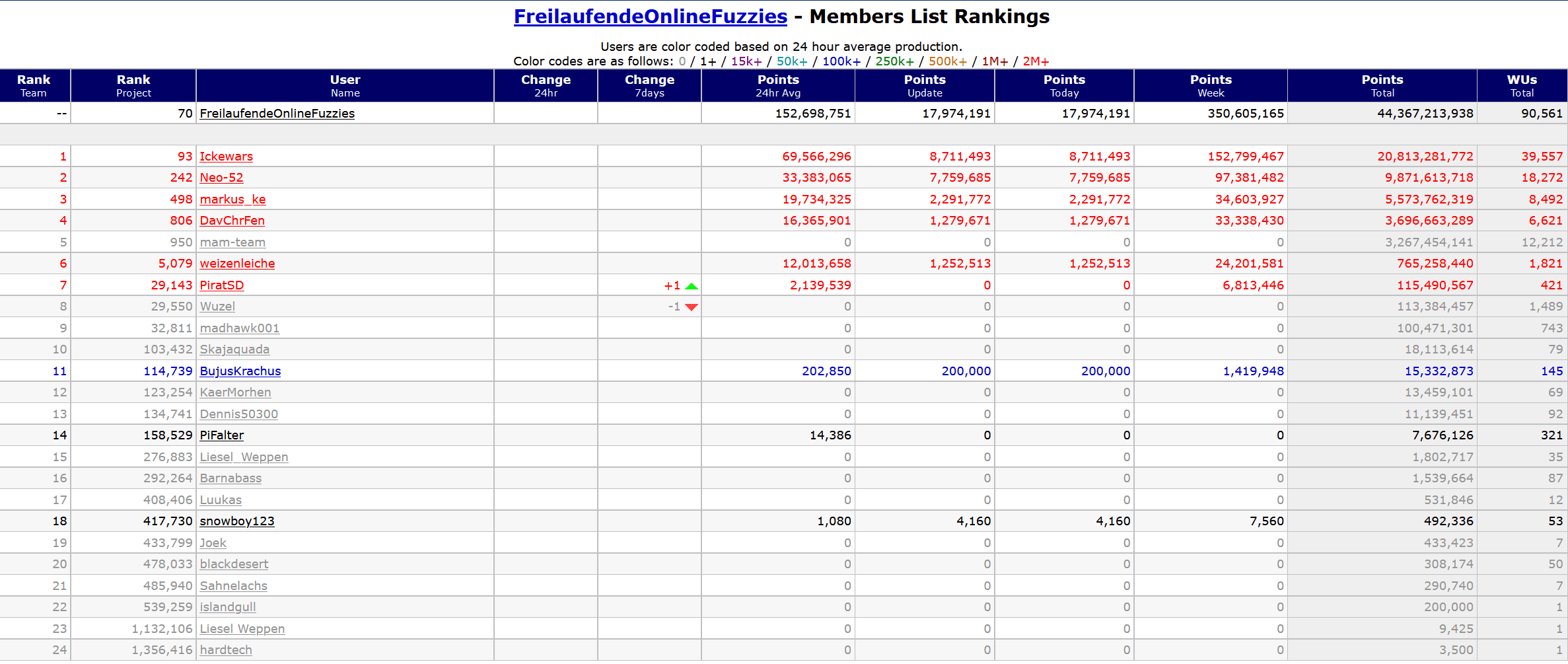The height and width of the screenshot is (664, 1568).
Task: Open islandgull user link
Action: pyautogui.click(x=228, y=607)
